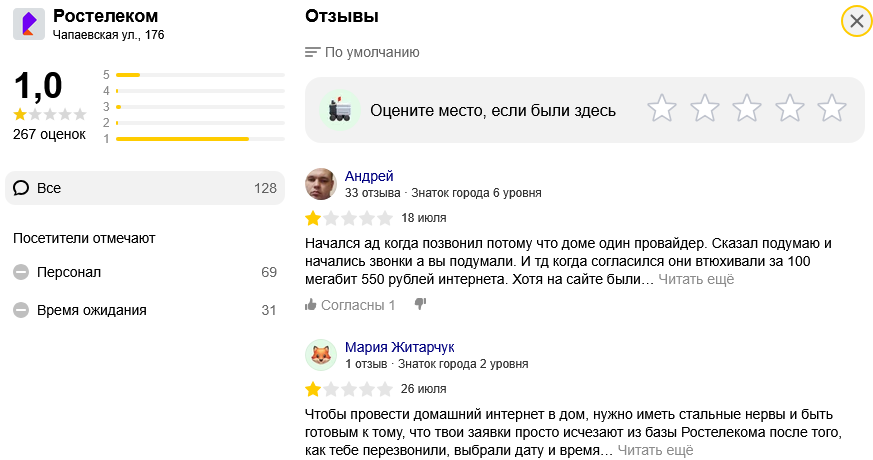
Task: Click 'Знаток города 6 уровня' label
Action: click(x=476, y=193)
